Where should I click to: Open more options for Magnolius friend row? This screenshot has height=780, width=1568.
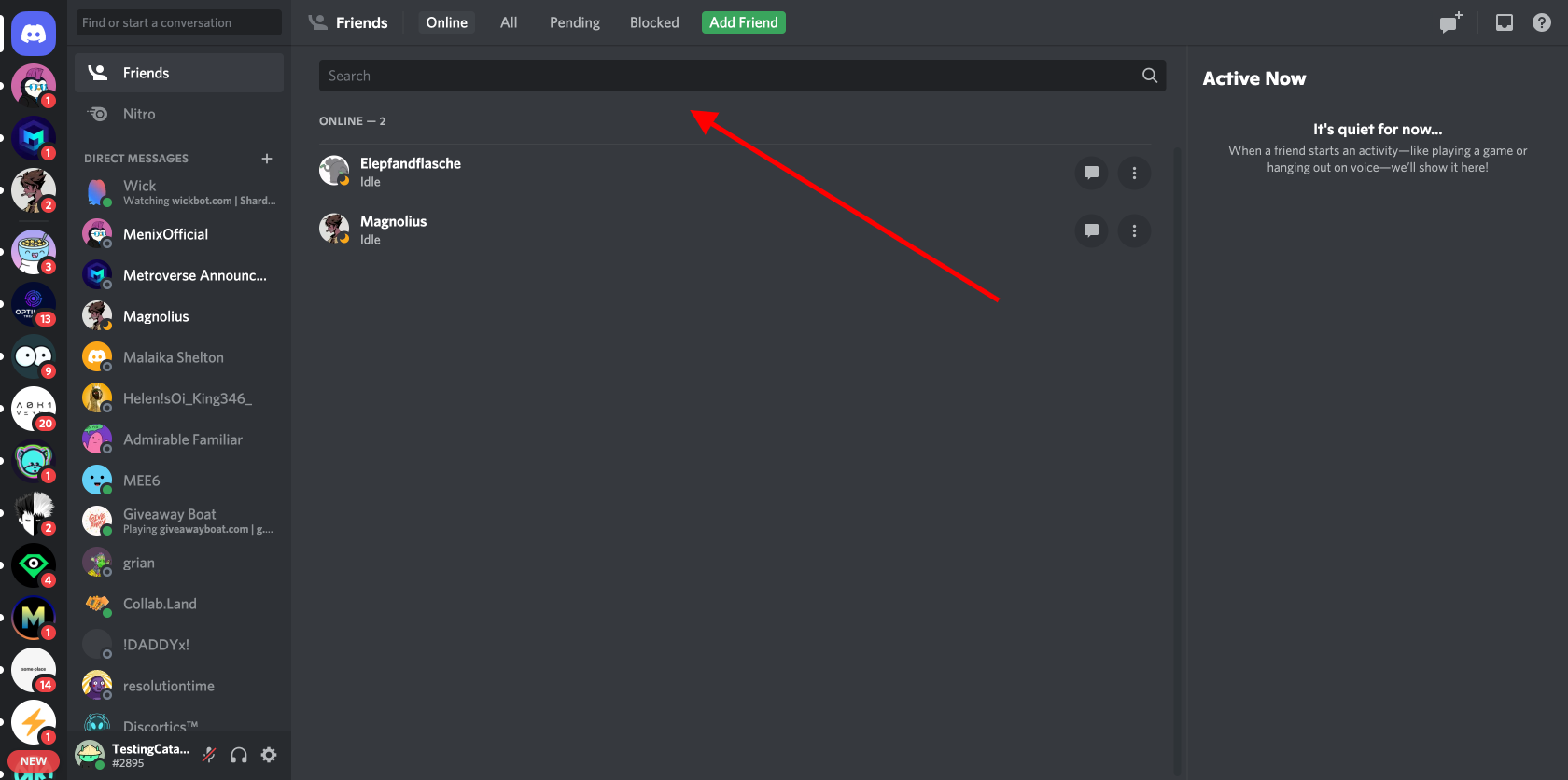[x=1134, y=230]
